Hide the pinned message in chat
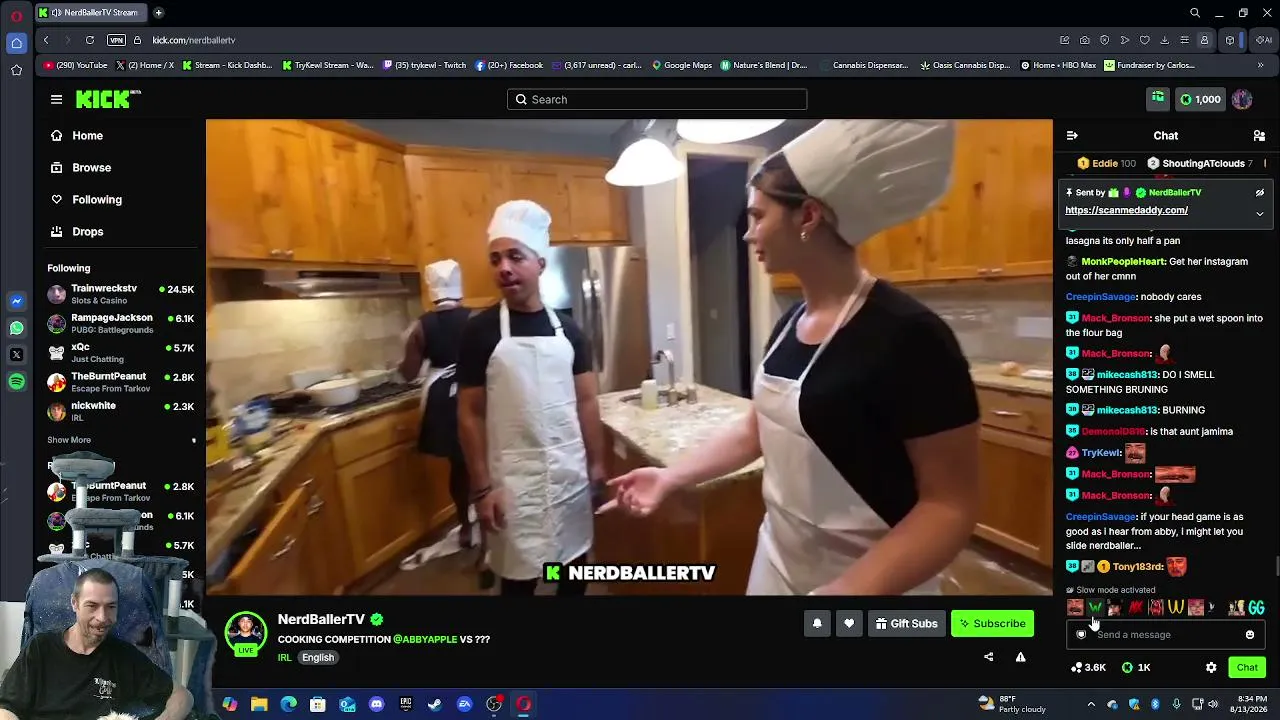Screen dimensions: 1280x720 point(1260,193)
